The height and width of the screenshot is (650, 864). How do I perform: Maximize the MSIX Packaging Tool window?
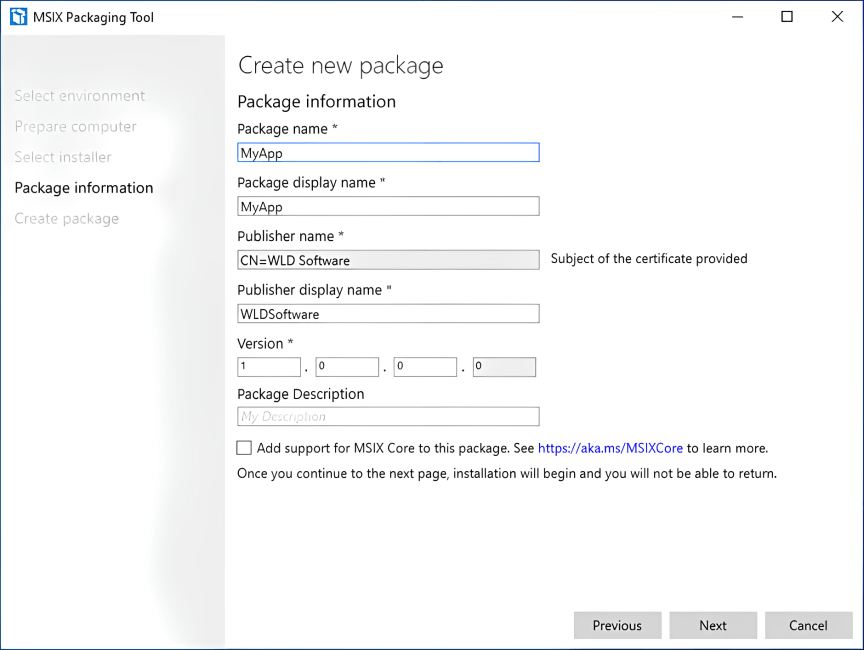click(x=787, y=17)
